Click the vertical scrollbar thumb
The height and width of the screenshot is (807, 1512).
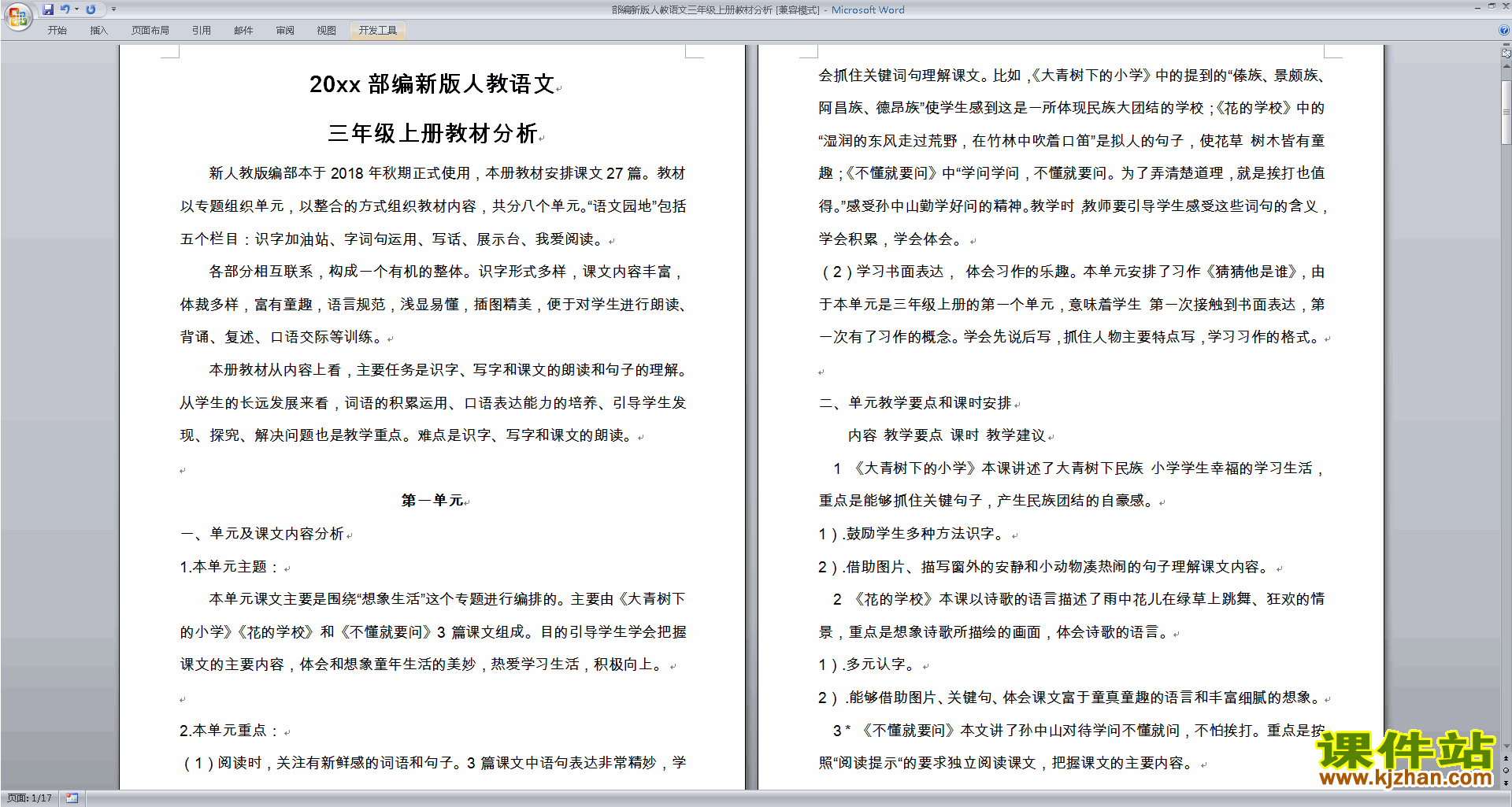coord(1506,111)
